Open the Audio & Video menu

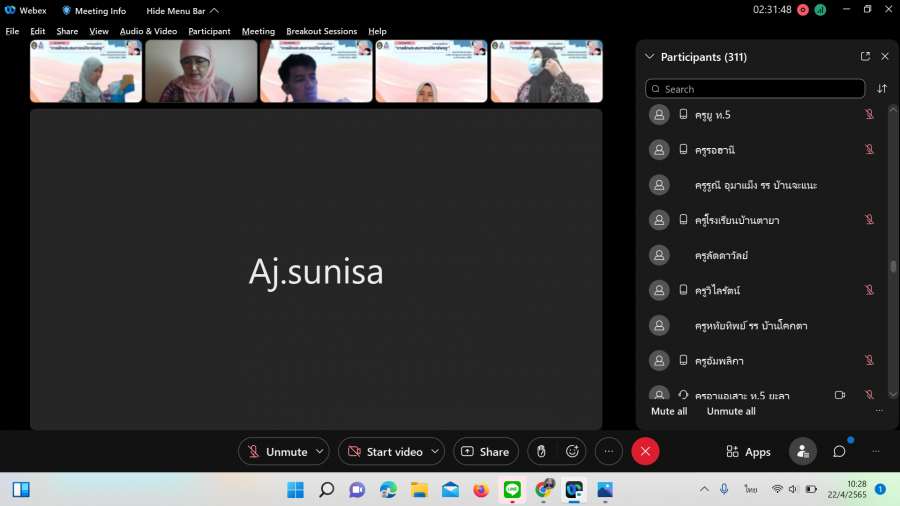tap(148, 31)
